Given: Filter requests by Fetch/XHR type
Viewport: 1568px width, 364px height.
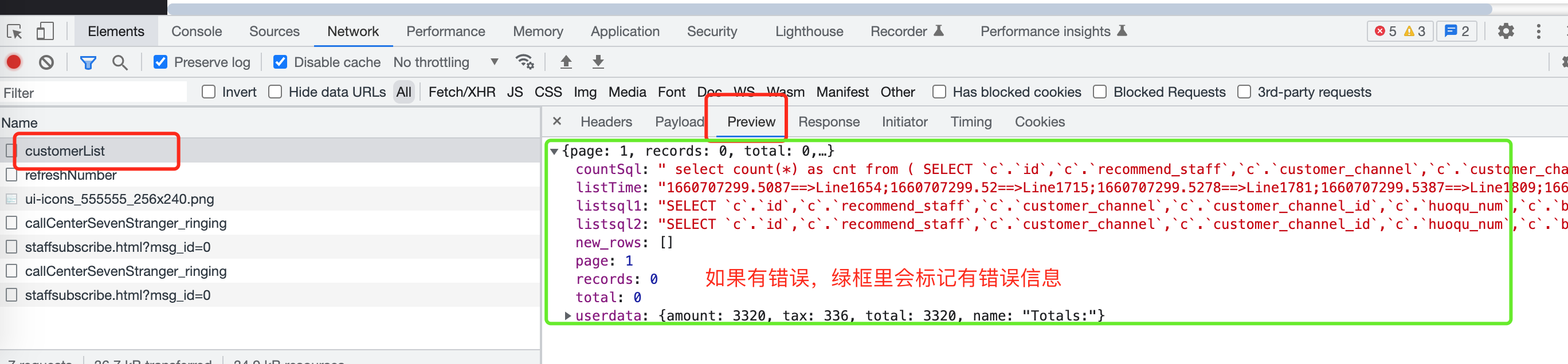Looking at the screenshot, I should pyautogui.click(x=461, y=92).
